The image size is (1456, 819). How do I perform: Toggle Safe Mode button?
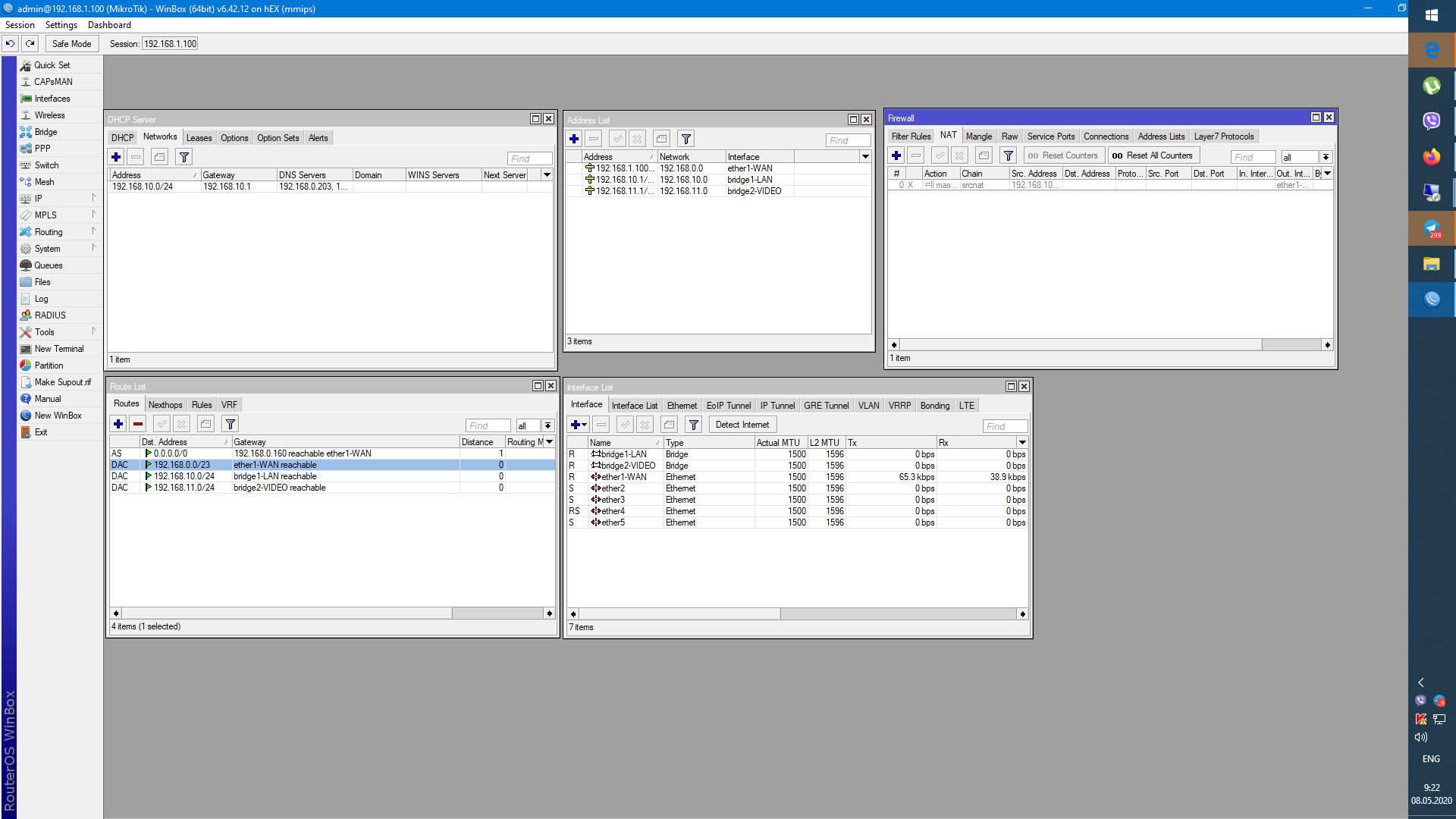pyautogui.click(x=72, y=44)
